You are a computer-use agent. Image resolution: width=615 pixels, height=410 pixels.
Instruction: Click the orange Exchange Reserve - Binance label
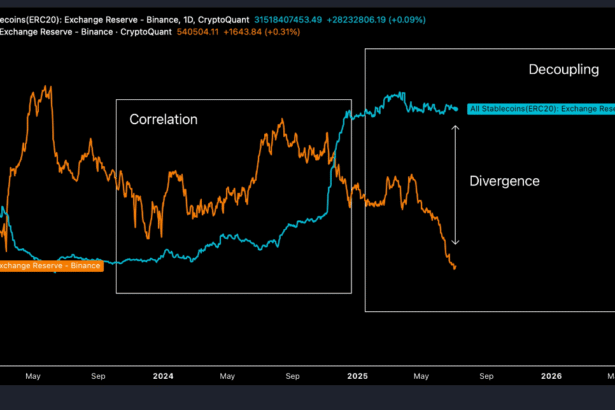tap(49, 265)
